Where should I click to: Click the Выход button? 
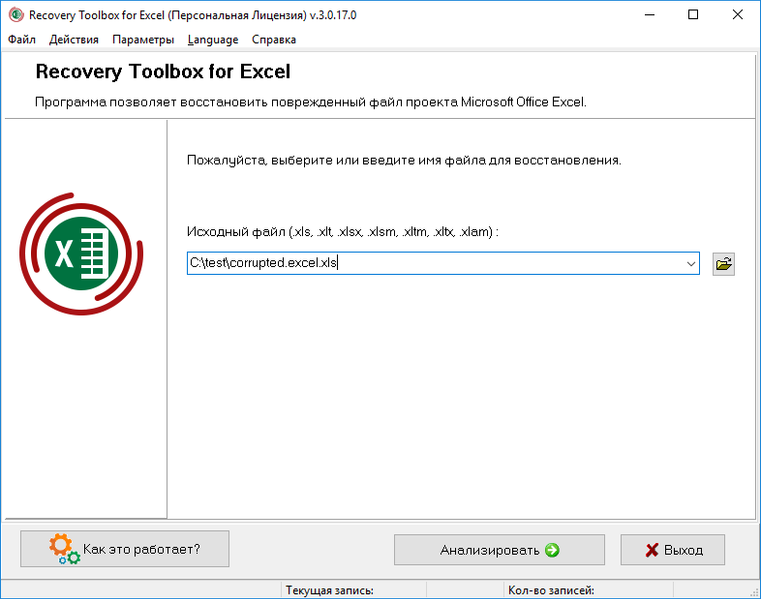[673, 550]
